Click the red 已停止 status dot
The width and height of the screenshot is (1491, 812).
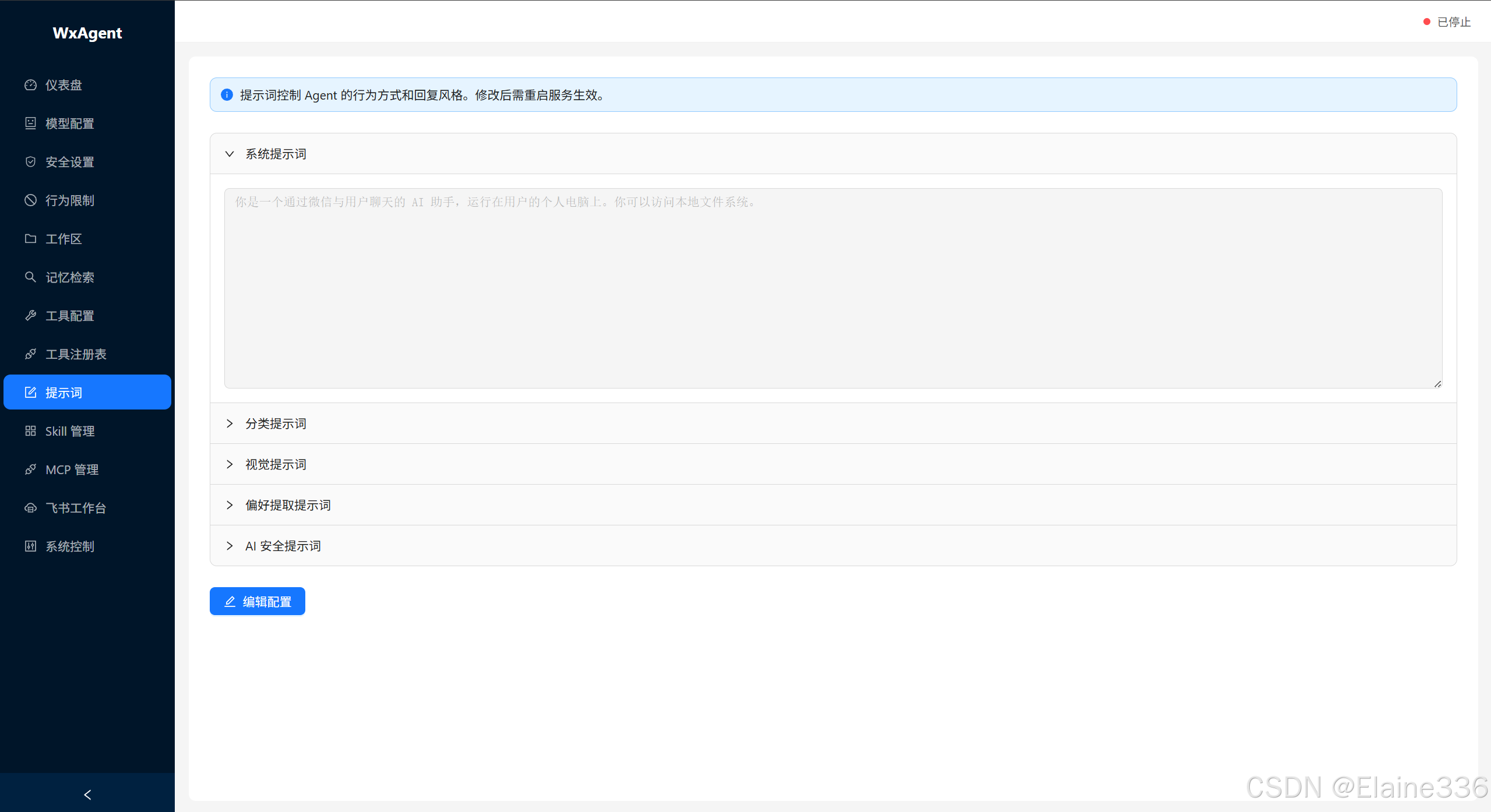[x=1427, y=22]
